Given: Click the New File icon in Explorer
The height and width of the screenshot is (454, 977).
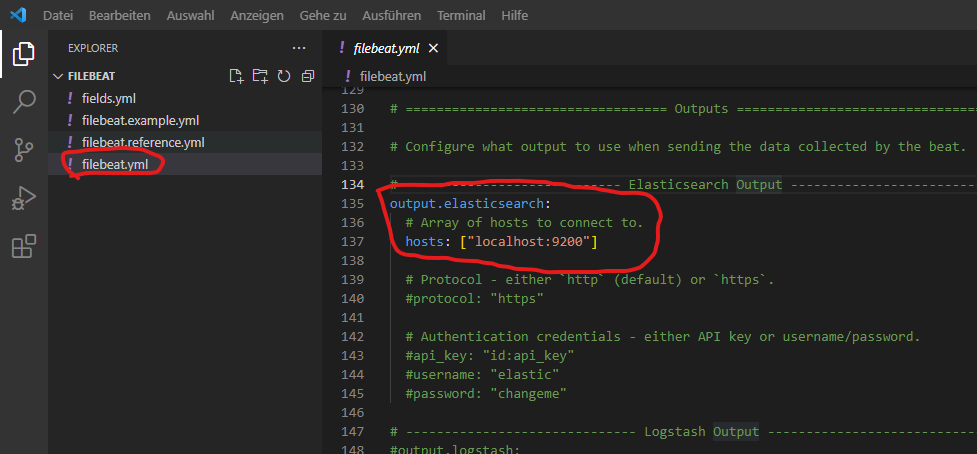Looking at the screenshot, I should [236, 76].
